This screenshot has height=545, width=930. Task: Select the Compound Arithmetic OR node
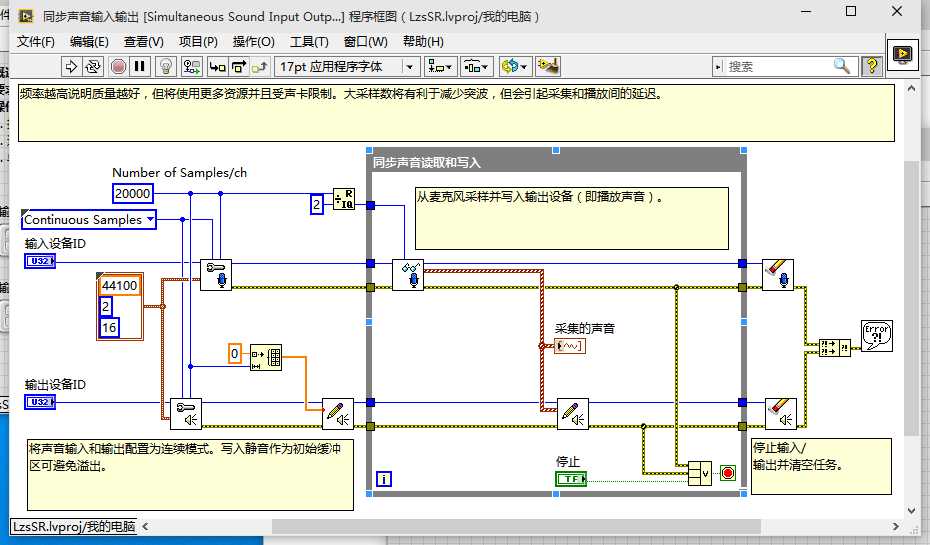pos(700,473)
